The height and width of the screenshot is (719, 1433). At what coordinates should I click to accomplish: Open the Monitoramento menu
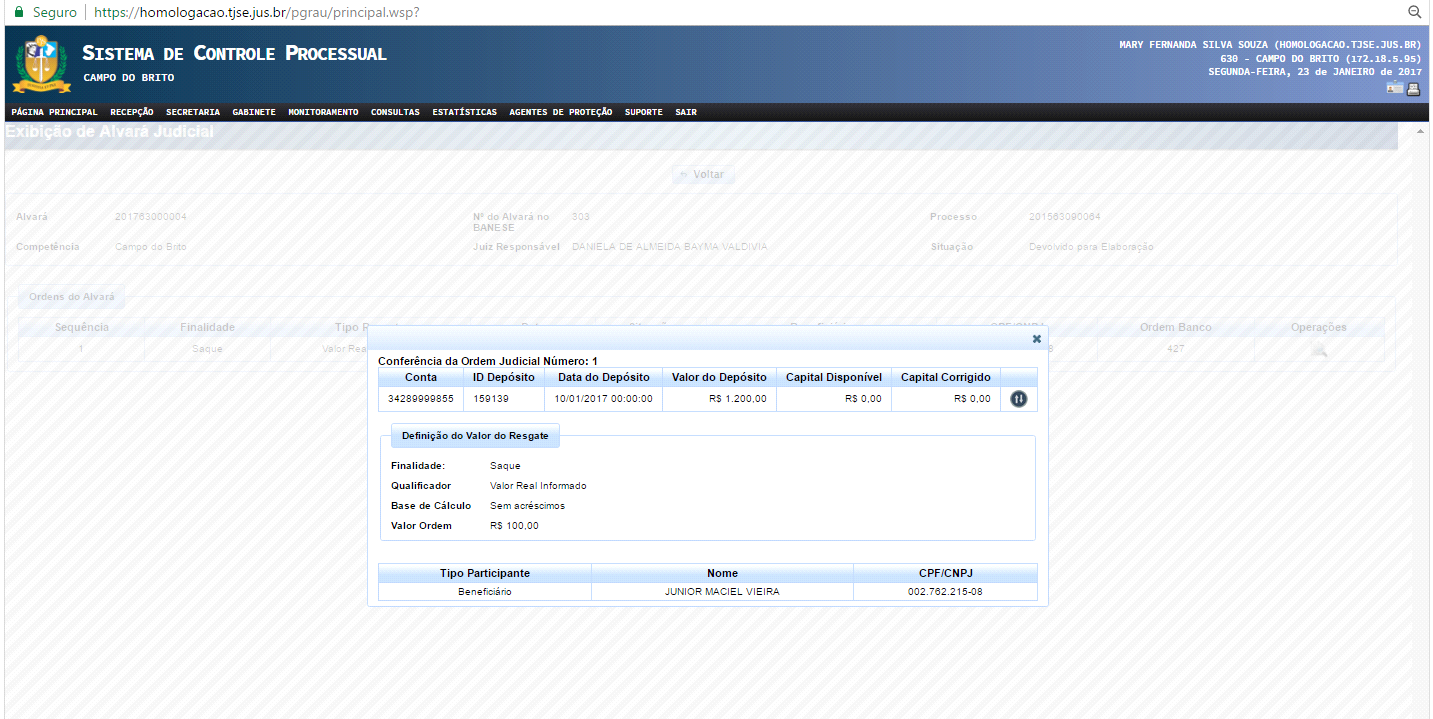pos(323,112)
